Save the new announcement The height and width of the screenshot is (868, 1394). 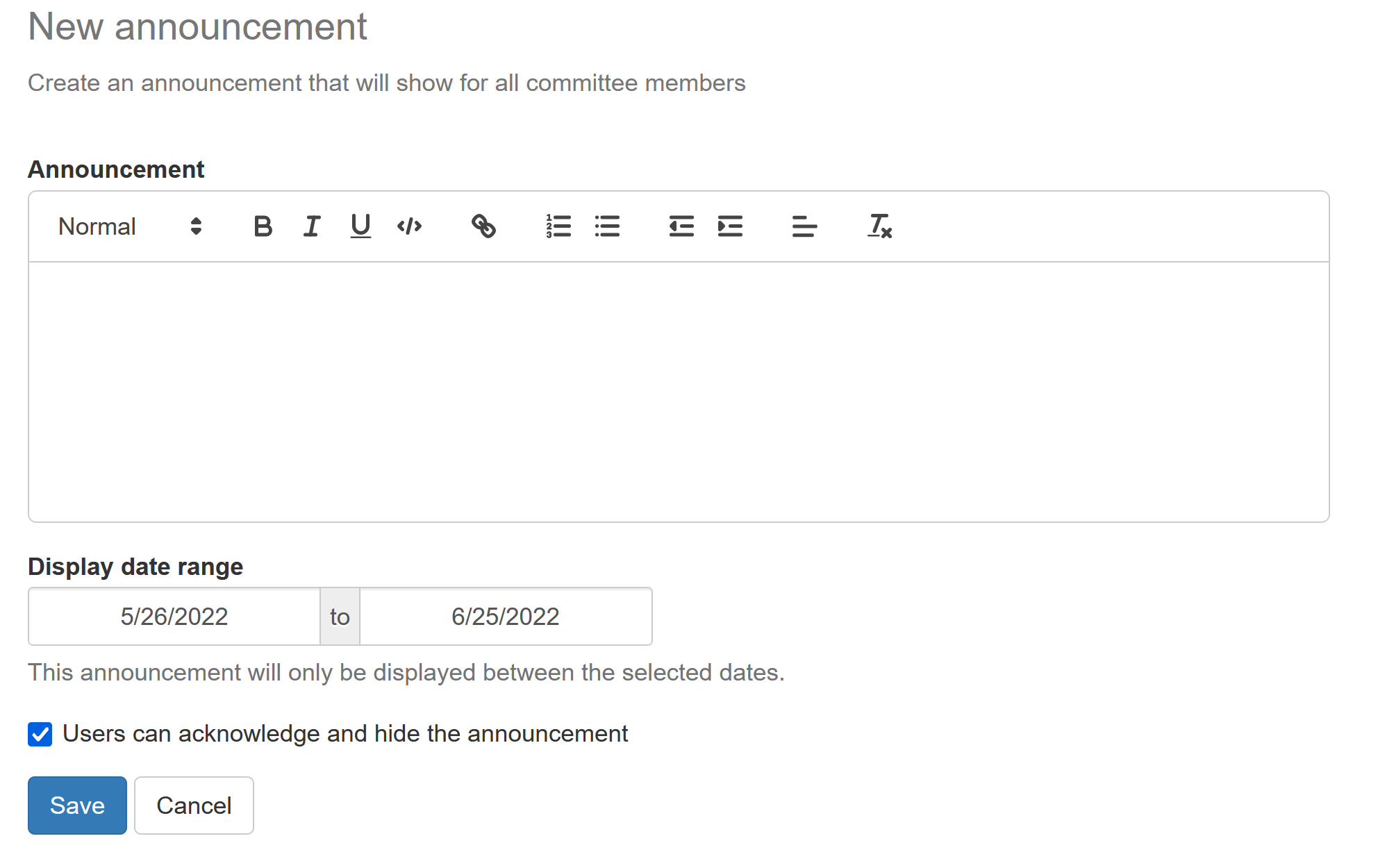77,806
